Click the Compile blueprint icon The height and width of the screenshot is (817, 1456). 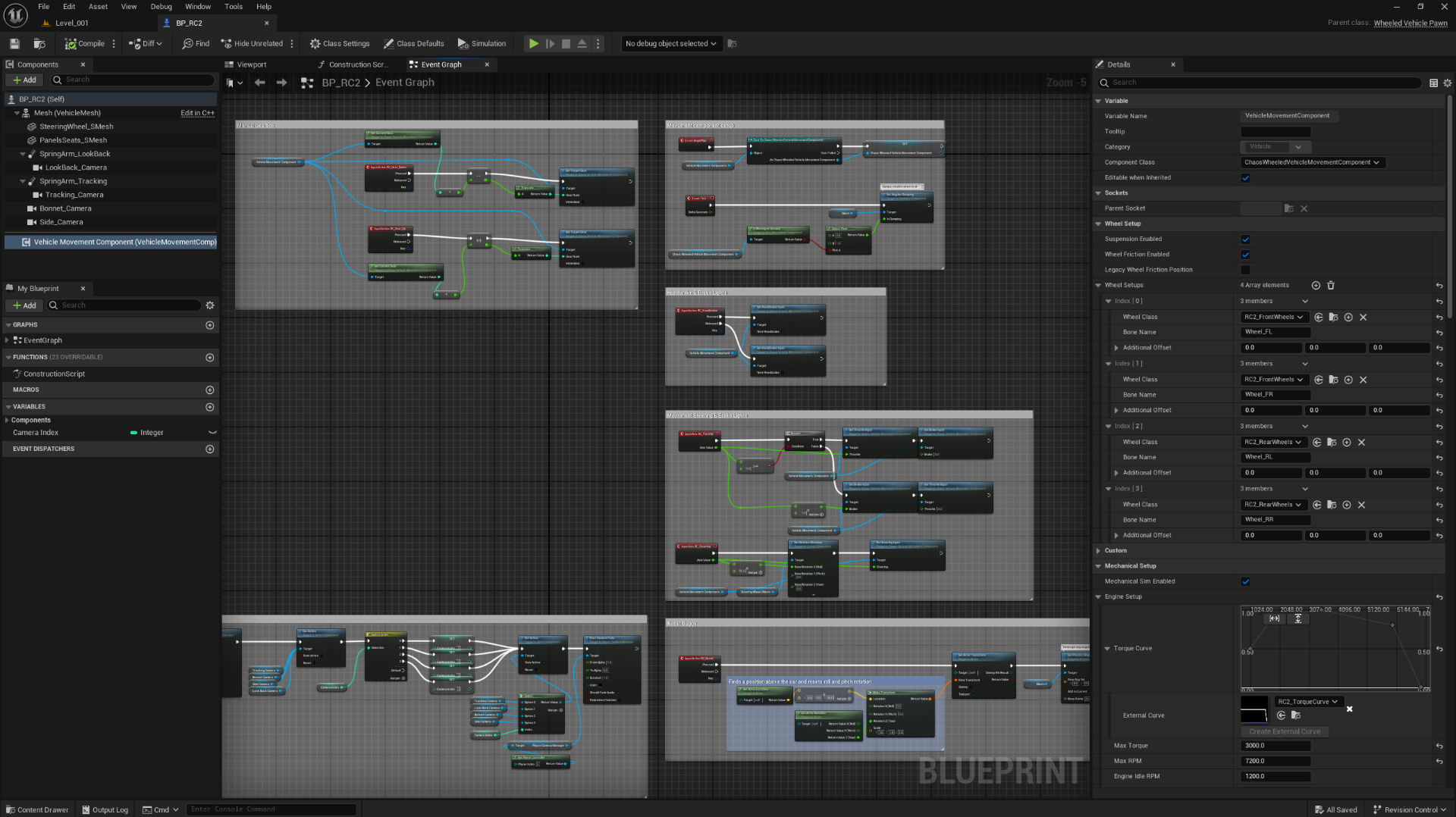coord(71,44)
